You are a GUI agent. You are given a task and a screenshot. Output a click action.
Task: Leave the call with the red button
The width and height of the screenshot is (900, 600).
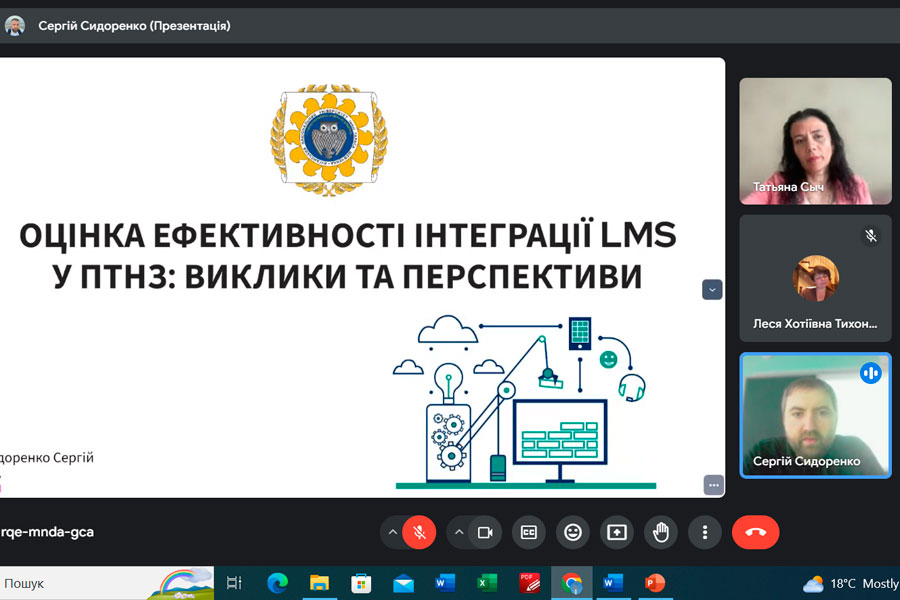coord(755,532)
